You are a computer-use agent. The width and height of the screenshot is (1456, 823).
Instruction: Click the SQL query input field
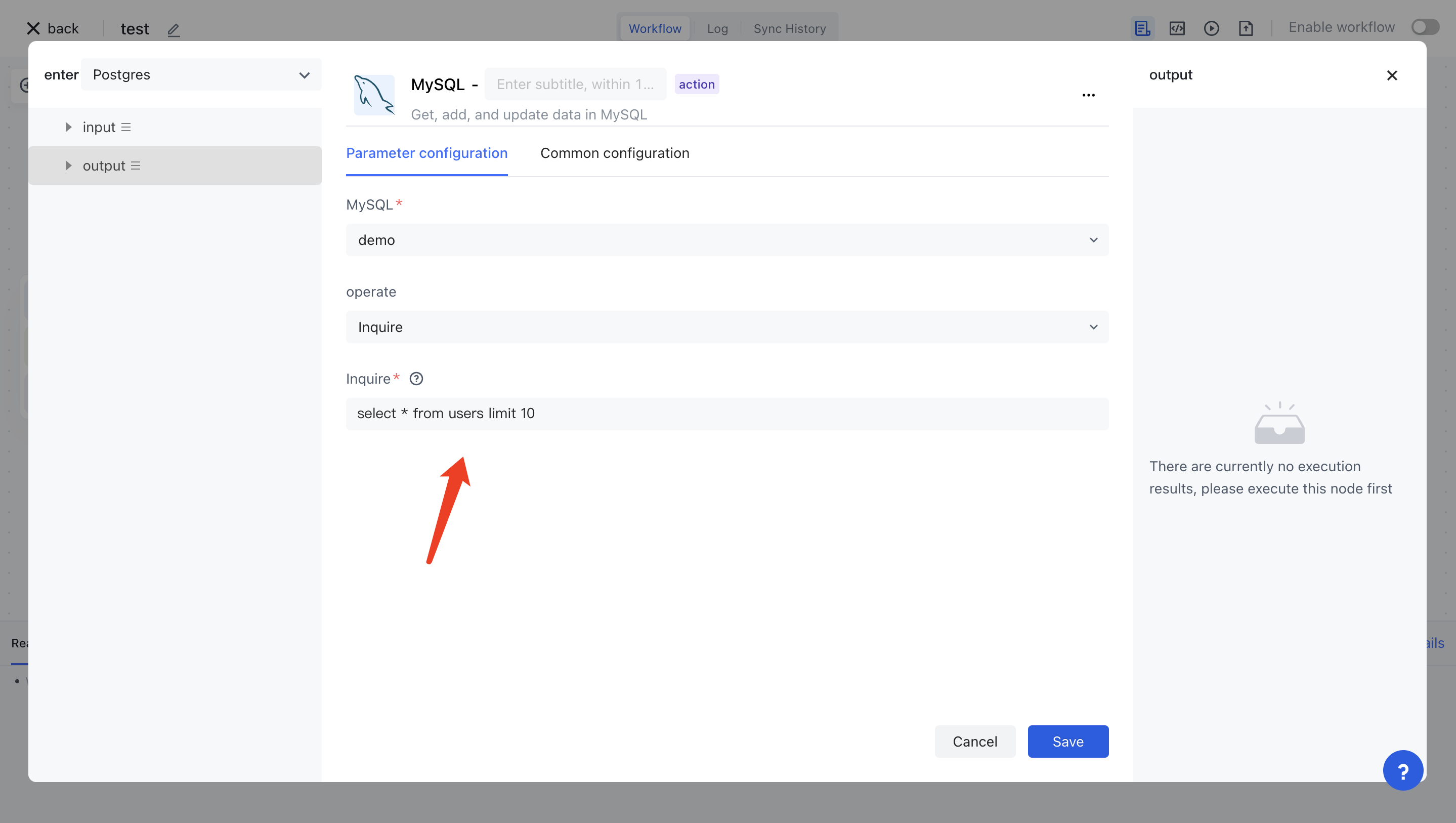tap(727, 414)
